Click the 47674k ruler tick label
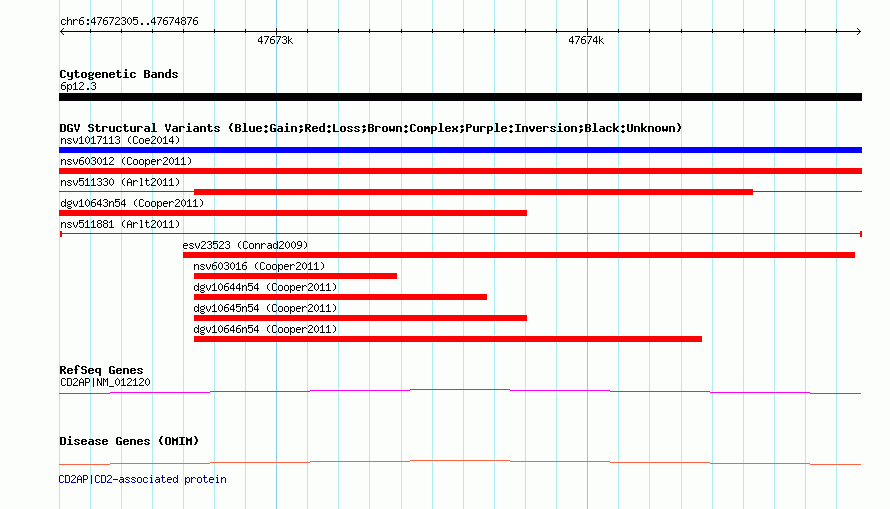Screen dimensions: 890x509 [x=586, y=40]
